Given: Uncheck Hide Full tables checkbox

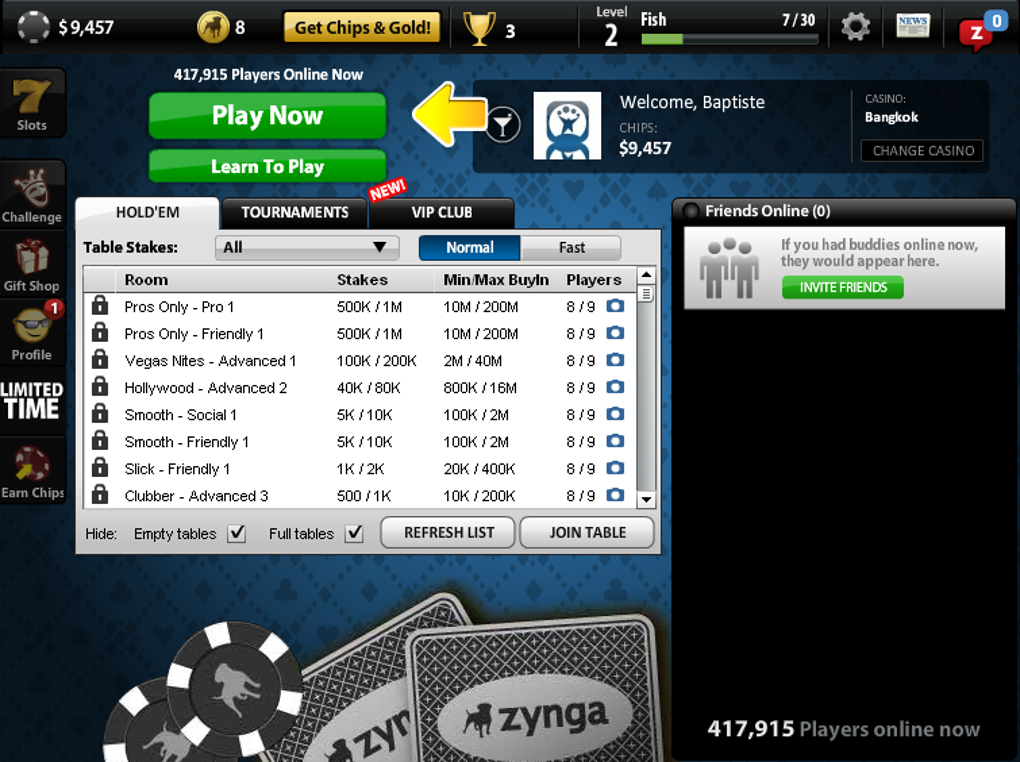Looking at the screenshot, I should pyautogui.click(x=354, y=534).
